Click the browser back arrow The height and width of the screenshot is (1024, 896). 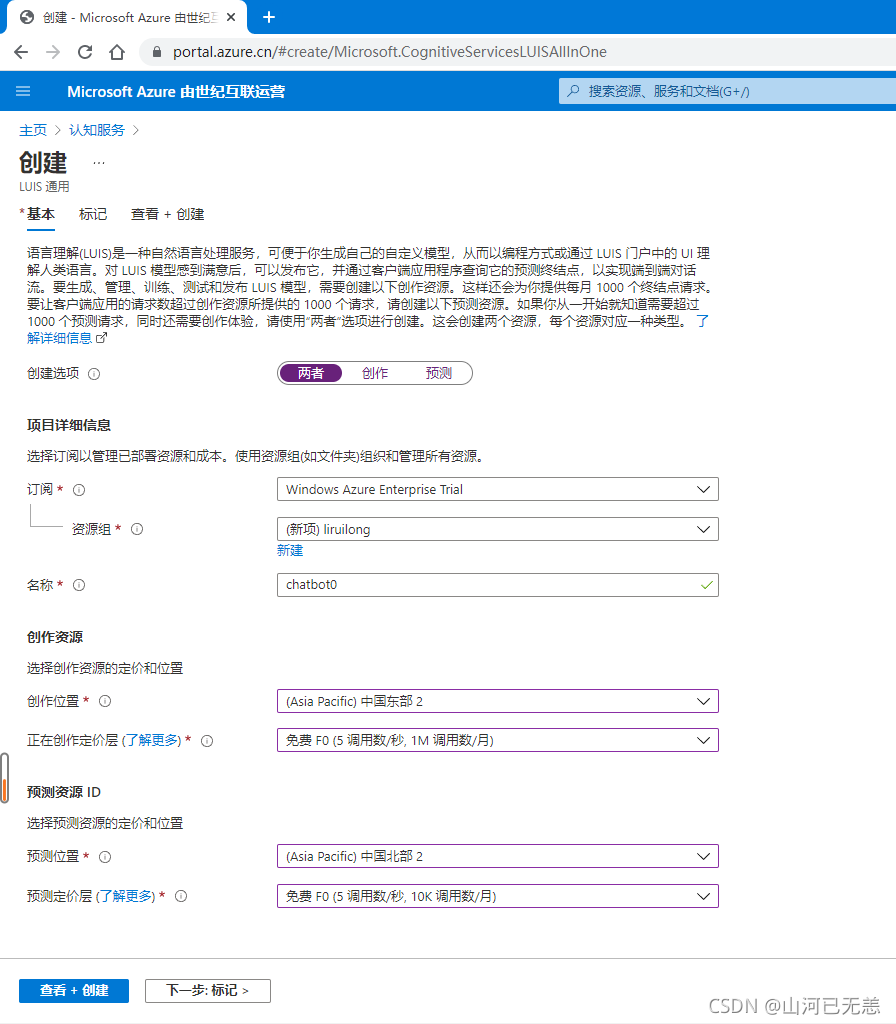pyautogui.click(x=21, y=52)
